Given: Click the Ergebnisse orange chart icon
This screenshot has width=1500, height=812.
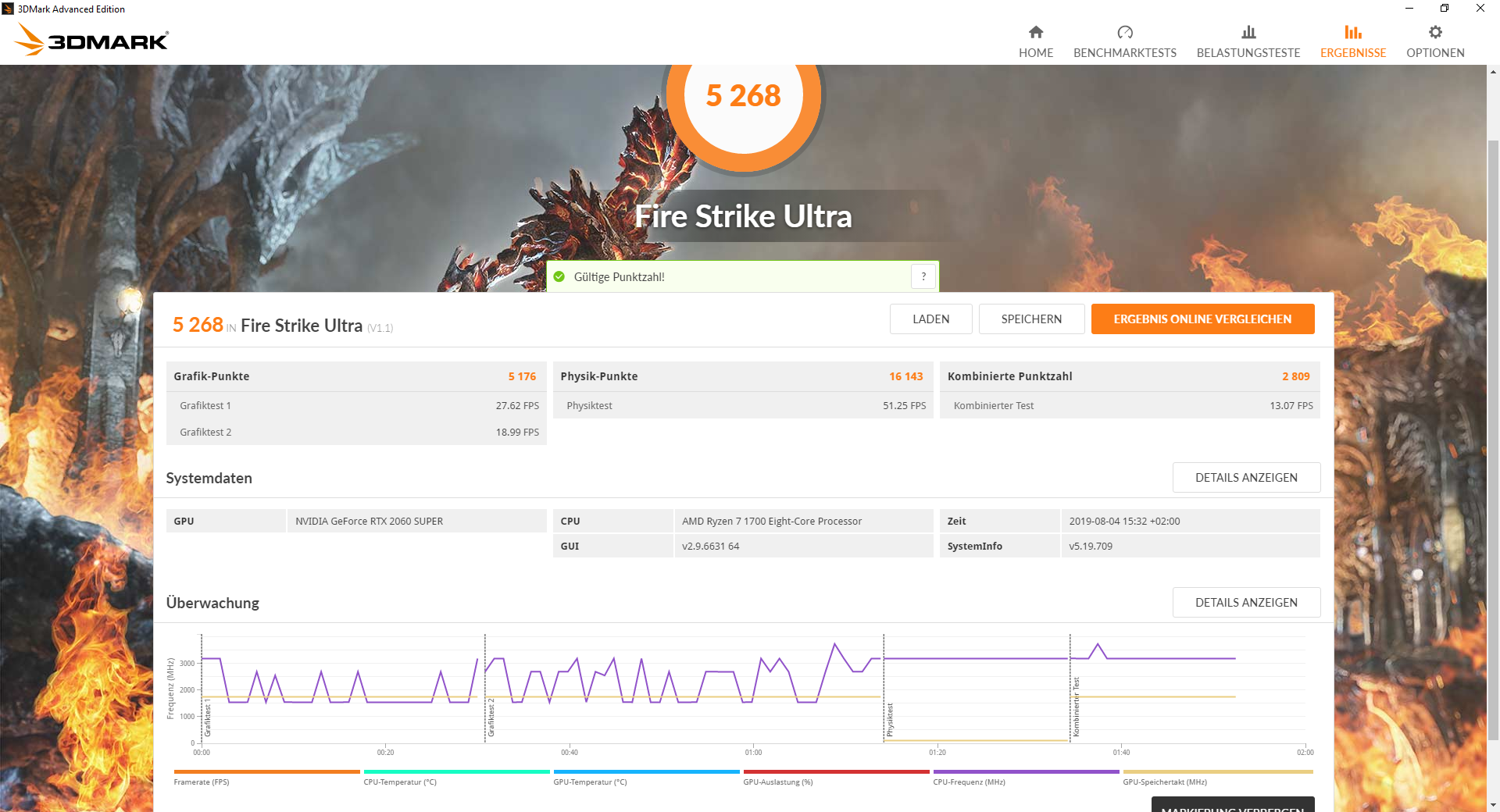Looking at the screenshot, I should (1353, 32).
